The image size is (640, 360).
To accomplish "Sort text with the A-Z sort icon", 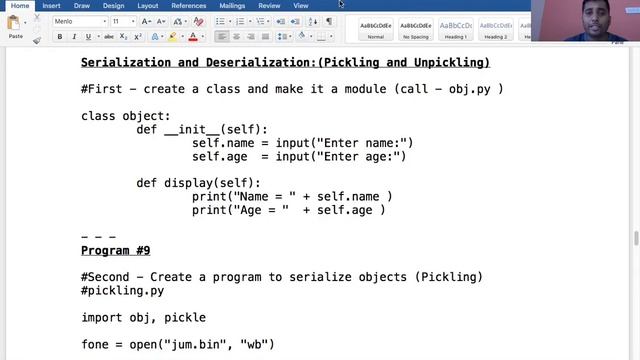I will tap(313, 21).
